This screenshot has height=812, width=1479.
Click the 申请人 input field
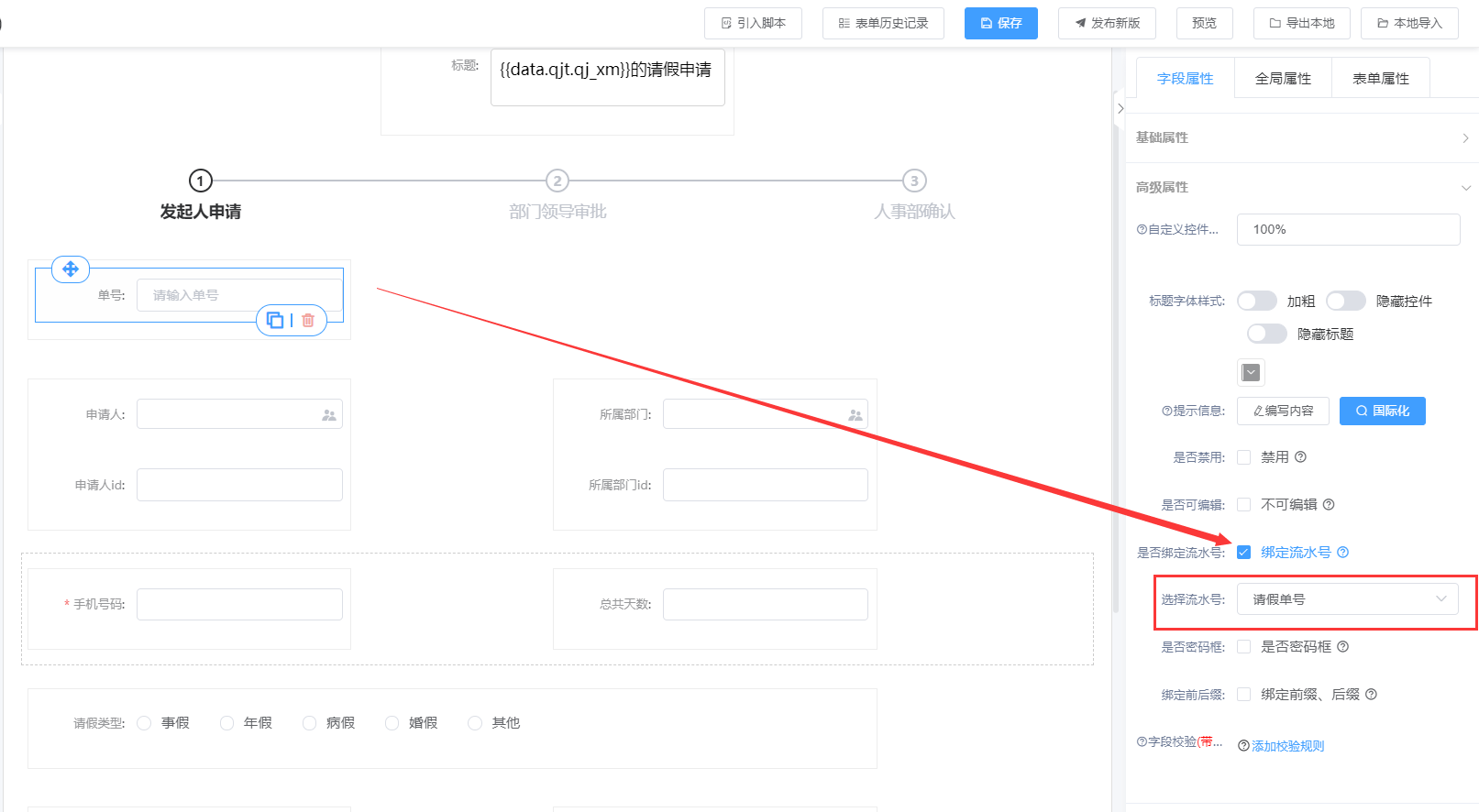tap(240, 414)
